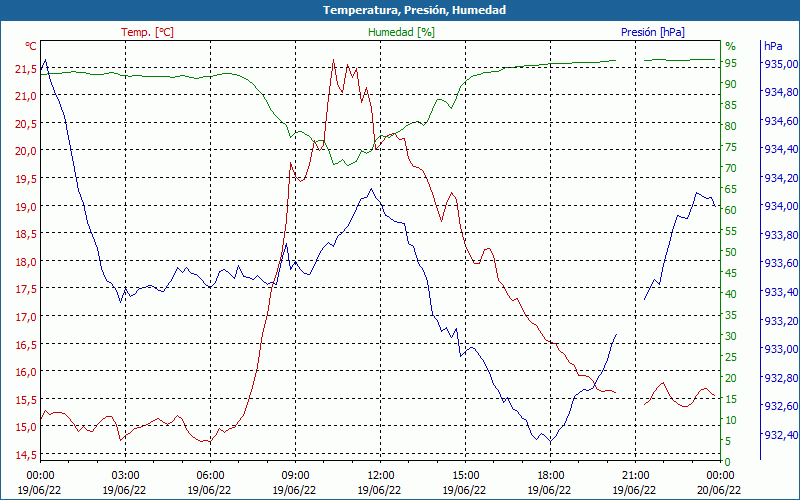Click green humidity axis value '50'
Viewport: 800px width, 500px height.
point(731,252)
